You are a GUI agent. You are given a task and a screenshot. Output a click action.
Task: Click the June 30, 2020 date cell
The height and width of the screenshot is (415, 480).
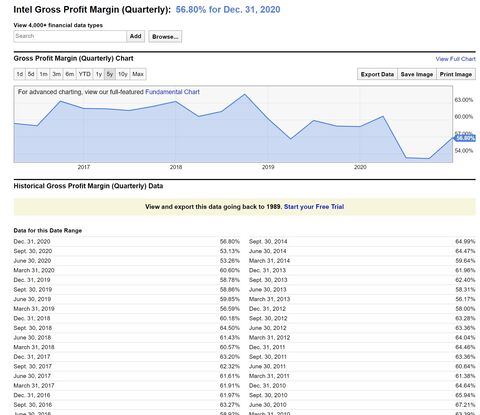[x=32, y=261]
